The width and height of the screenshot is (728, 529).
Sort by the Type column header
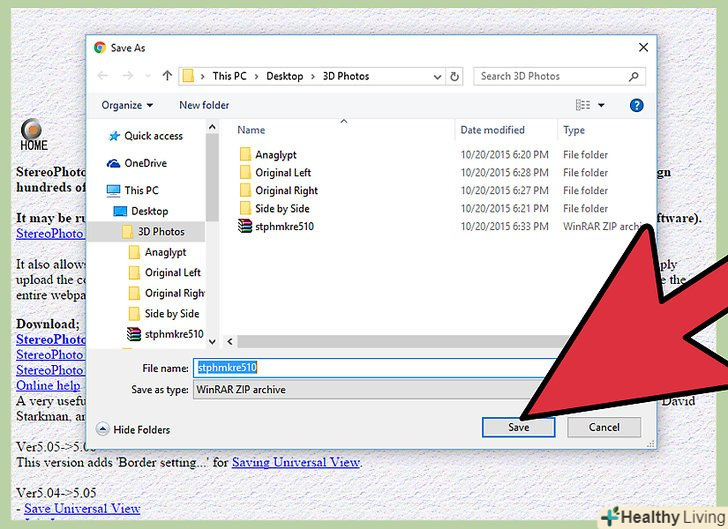(x=574, y=130)
